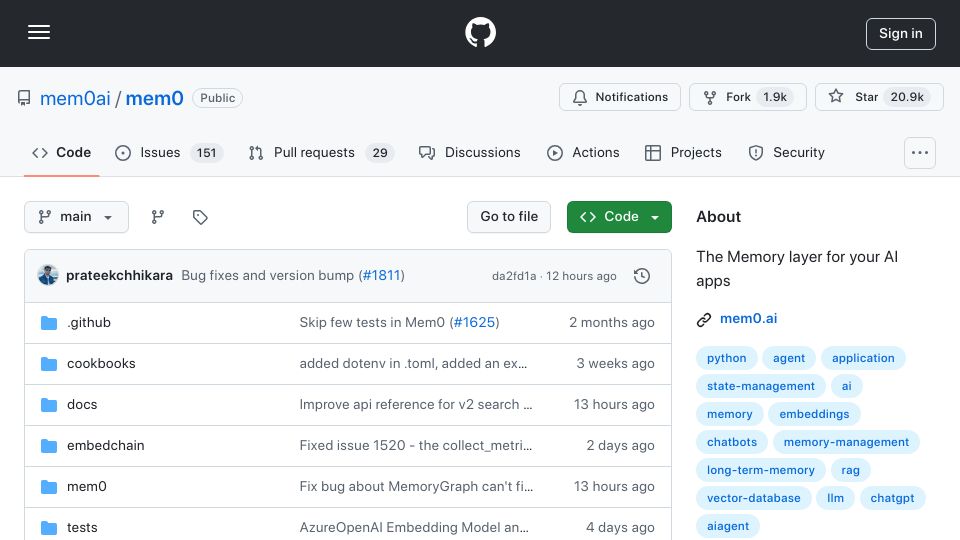
Task: Expand the green Code dropdown button
Action: point(619,217)
